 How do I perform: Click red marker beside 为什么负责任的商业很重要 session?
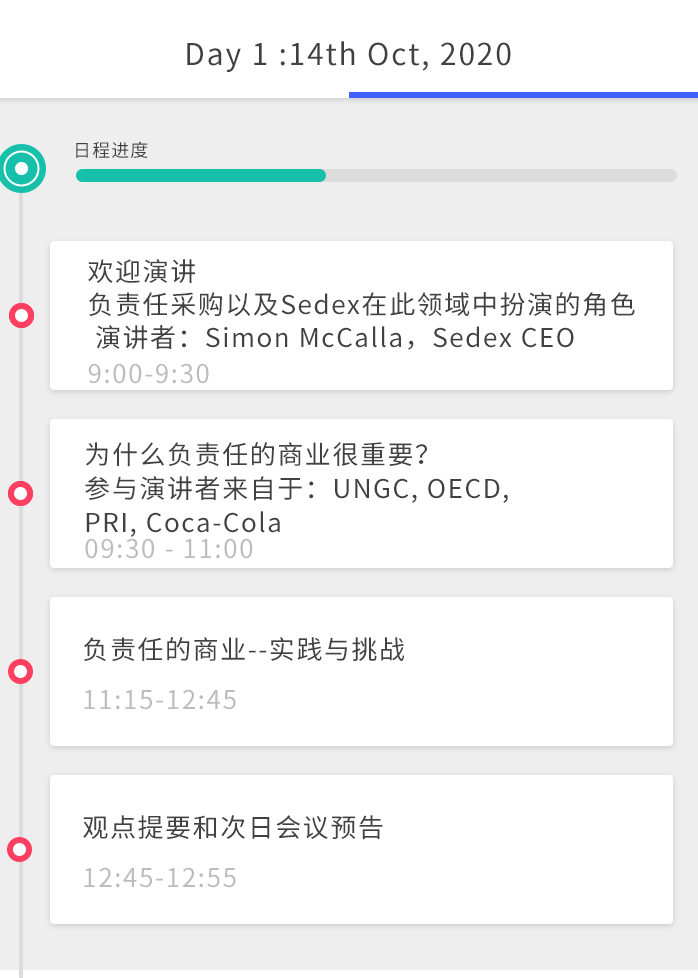pyautogui.click(x=21, y=493)
